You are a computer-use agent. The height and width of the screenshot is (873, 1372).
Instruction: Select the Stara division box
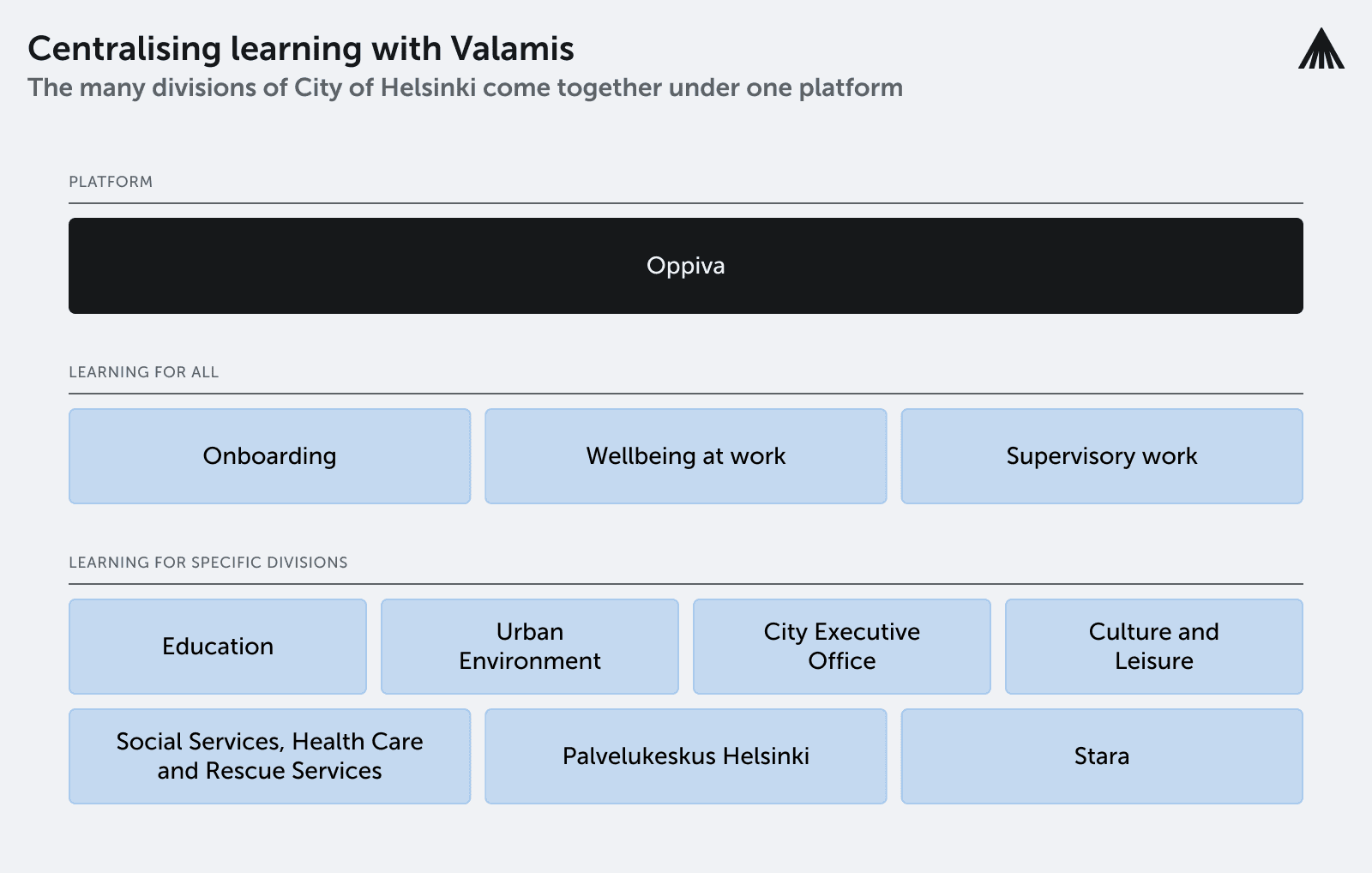click(1102, 756)
